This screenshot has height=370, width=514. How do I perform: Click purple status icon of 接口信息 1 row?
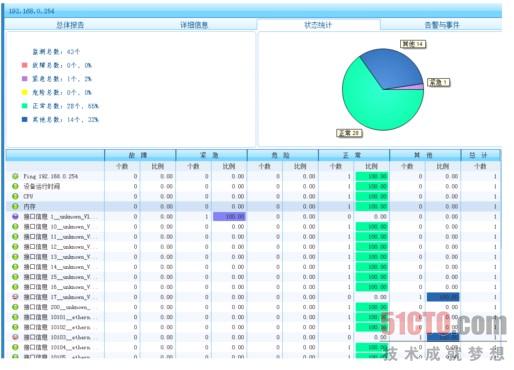coord(15,217)
